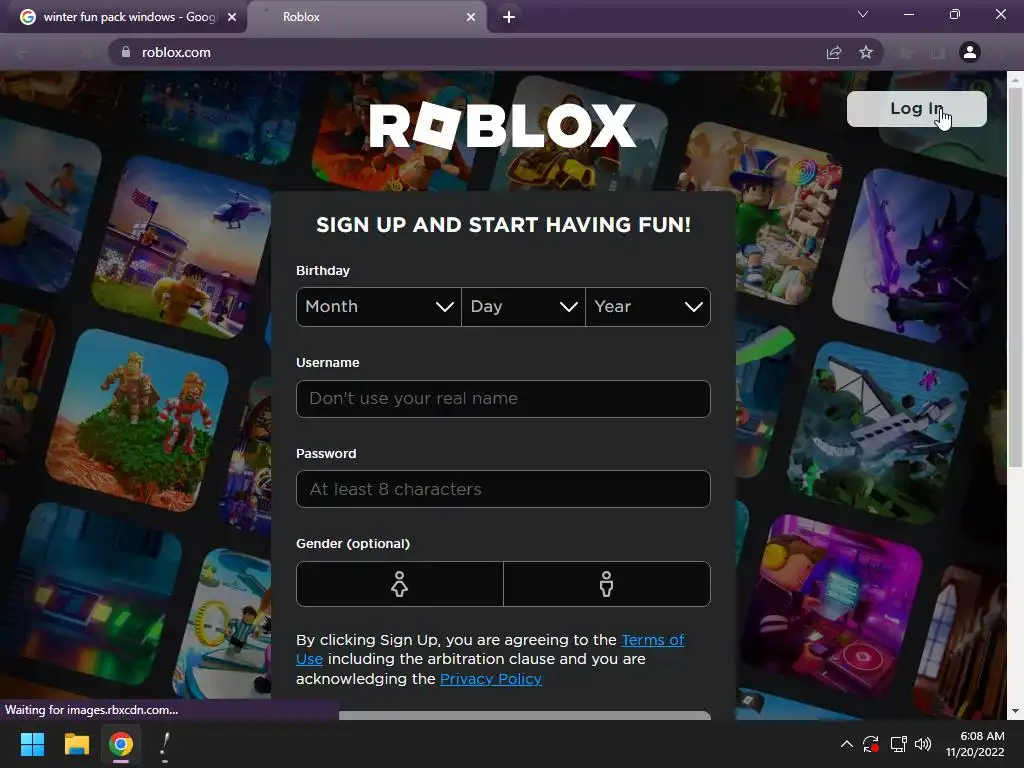Screen dimensions: 1024x768
Task: Open the Terms of Use link
Action: click(x=652, y=640)
